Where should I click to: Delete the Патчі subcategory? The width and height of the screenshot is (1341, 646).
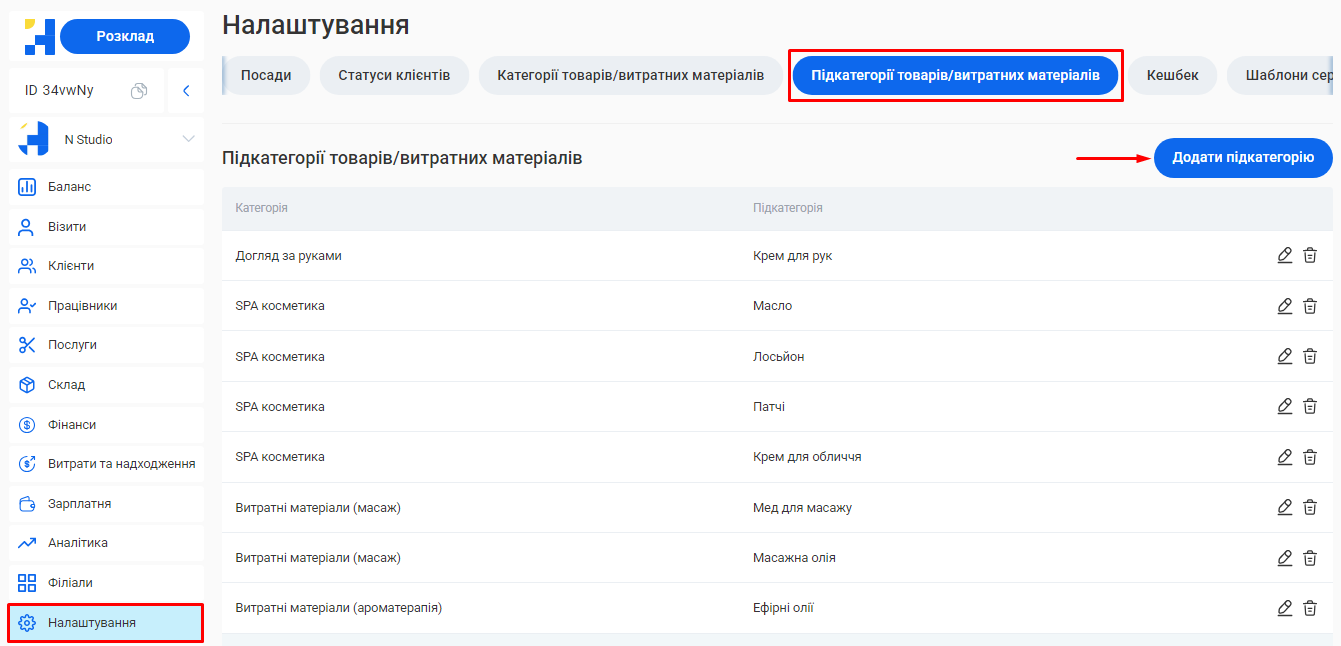[1310, 406]
